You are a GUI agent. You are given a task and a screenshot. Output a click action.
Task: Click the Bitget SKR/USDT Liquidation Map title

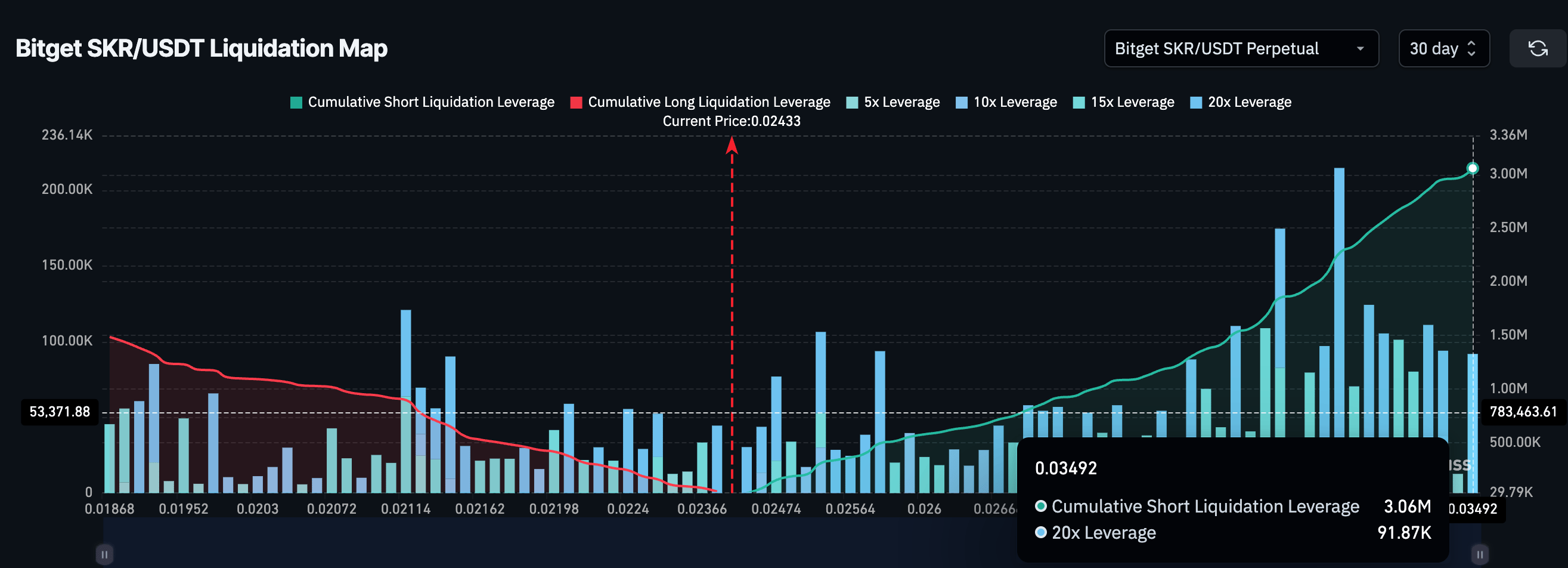coord(202,48)
